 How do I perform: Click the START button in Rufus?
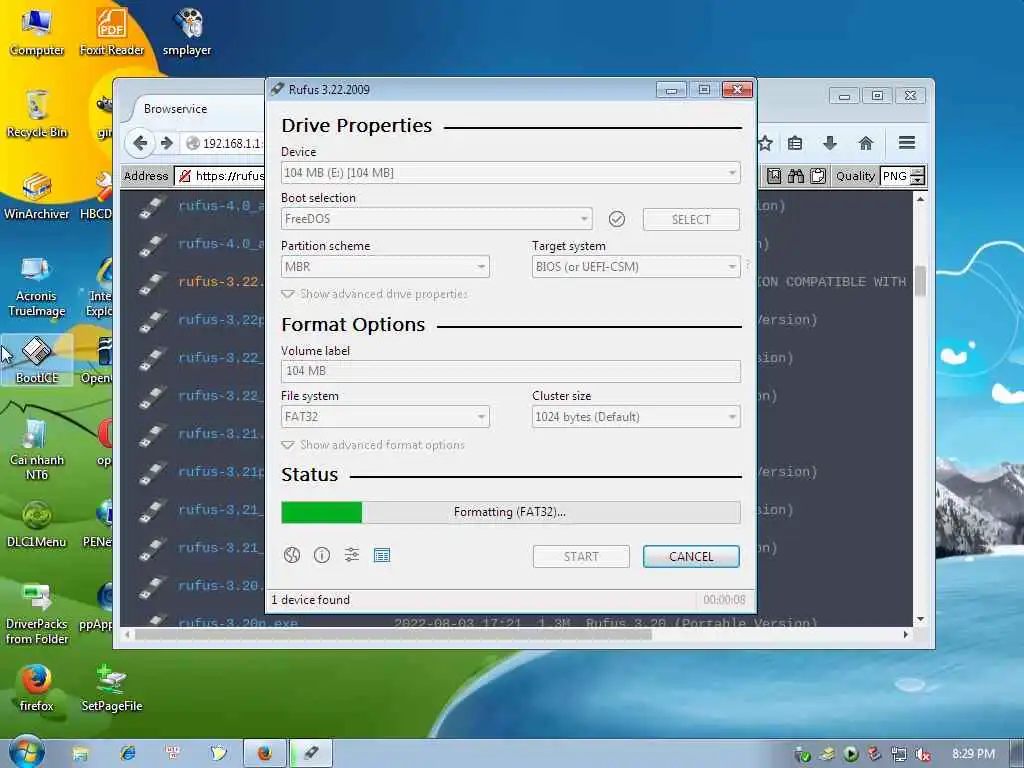(x=581, y=556)
